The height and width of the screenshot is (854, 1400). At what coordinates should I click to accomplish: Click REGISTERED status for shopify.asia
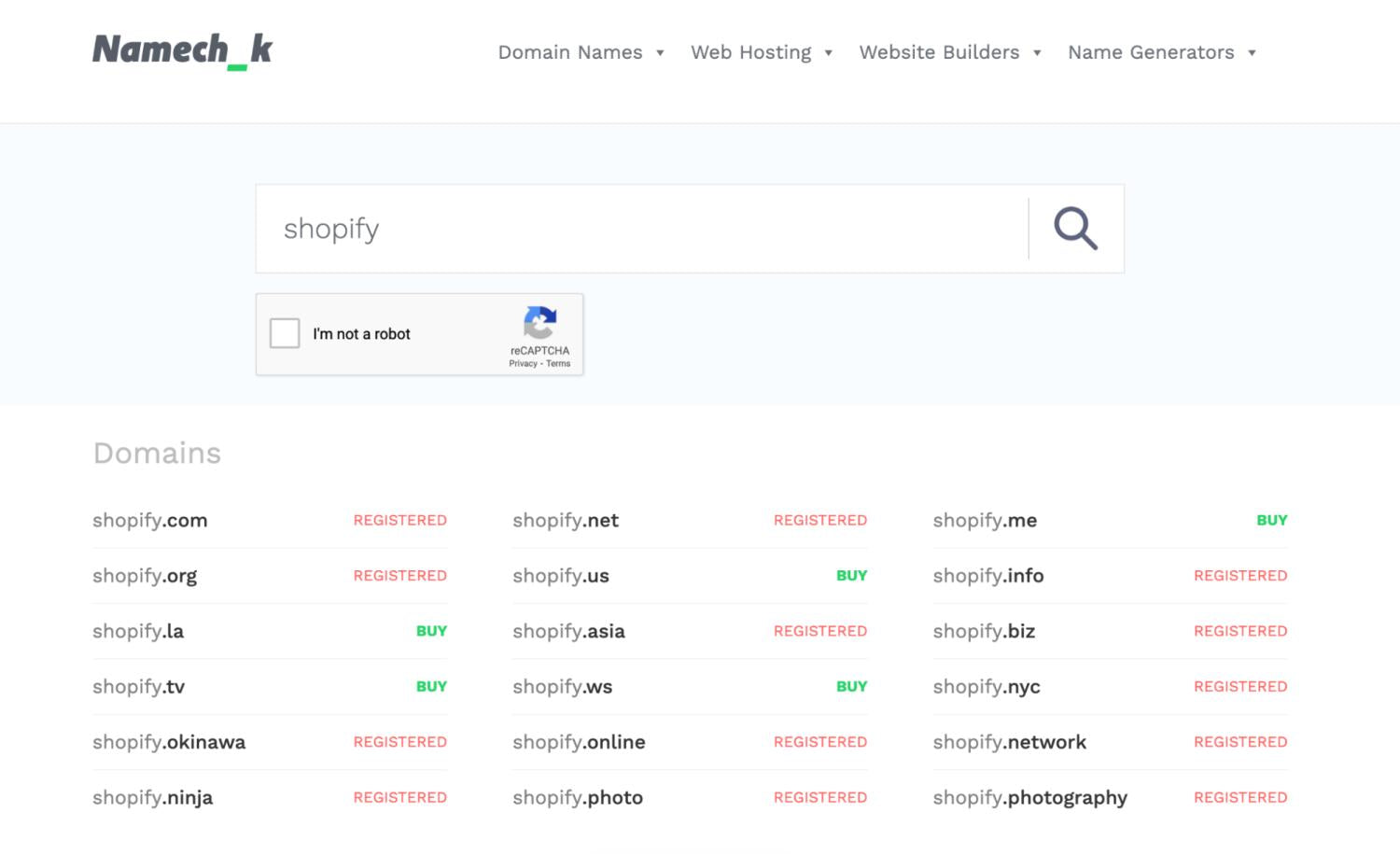[820, 631]
